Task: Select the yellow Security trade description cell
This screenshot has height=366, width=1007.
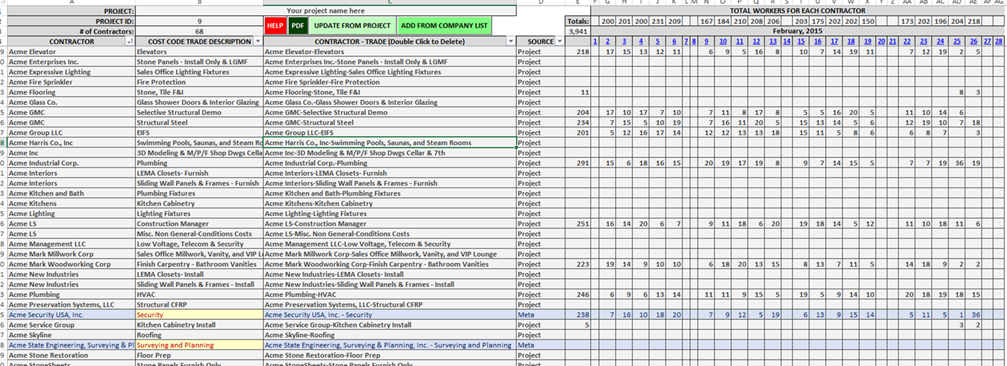Action: [x=200, y=315]
